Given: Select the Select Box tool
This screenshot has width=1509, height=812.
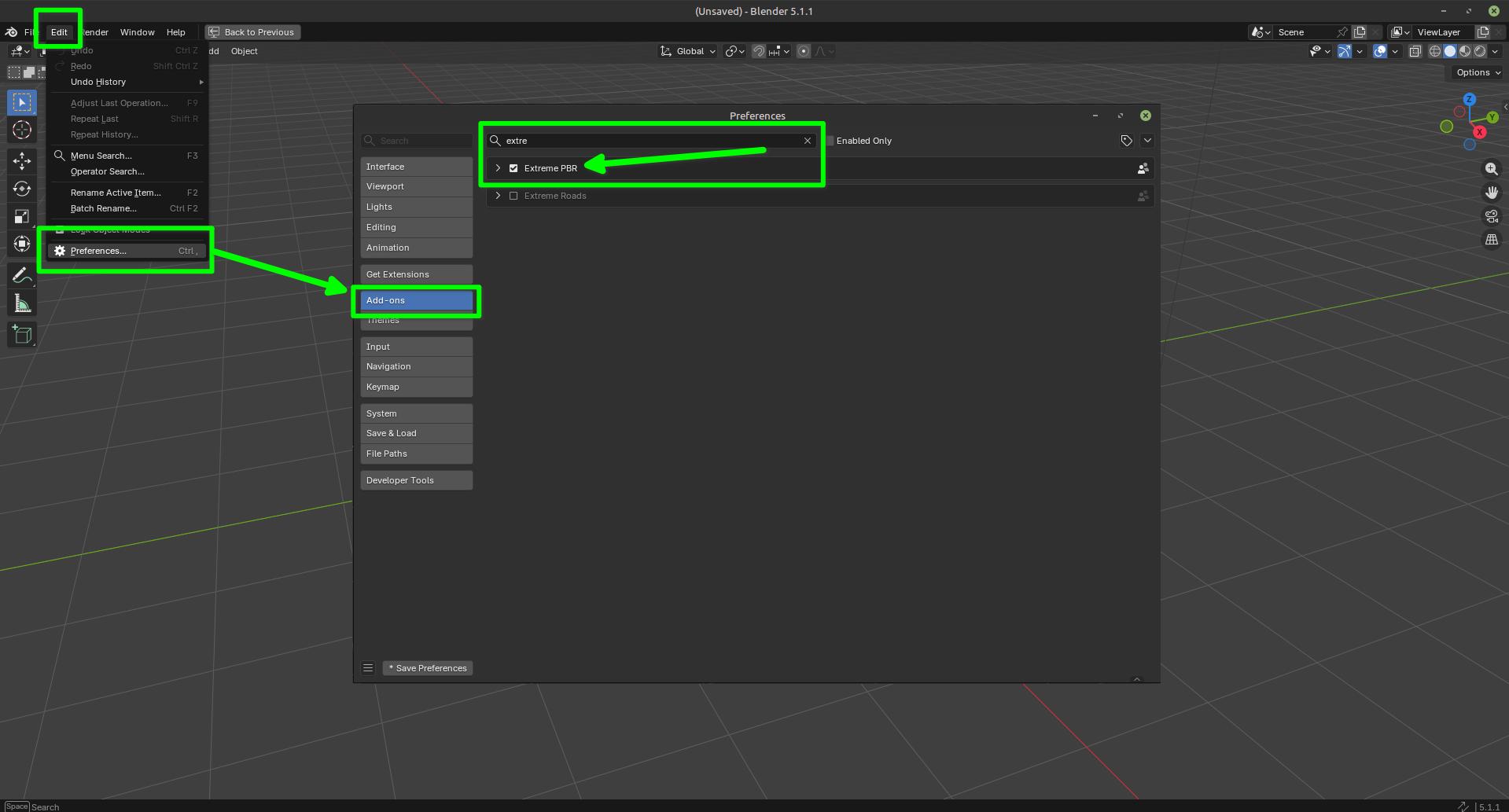Looking at the screenshot, I should coord(22,102).
